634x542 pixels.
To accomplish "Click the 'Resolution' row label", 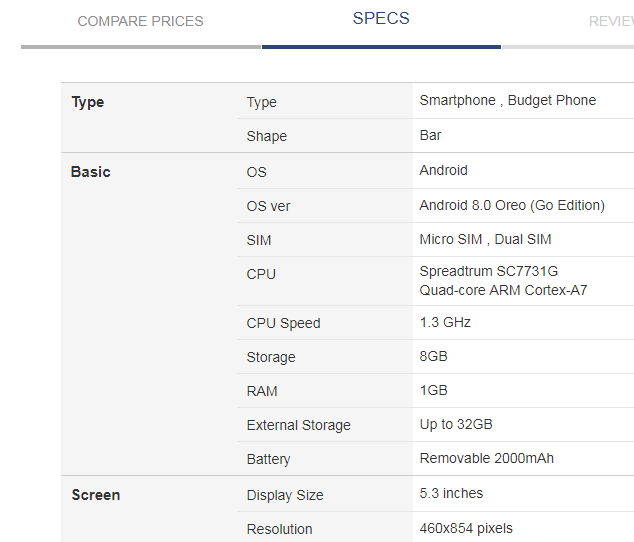I will click(279, 529).
